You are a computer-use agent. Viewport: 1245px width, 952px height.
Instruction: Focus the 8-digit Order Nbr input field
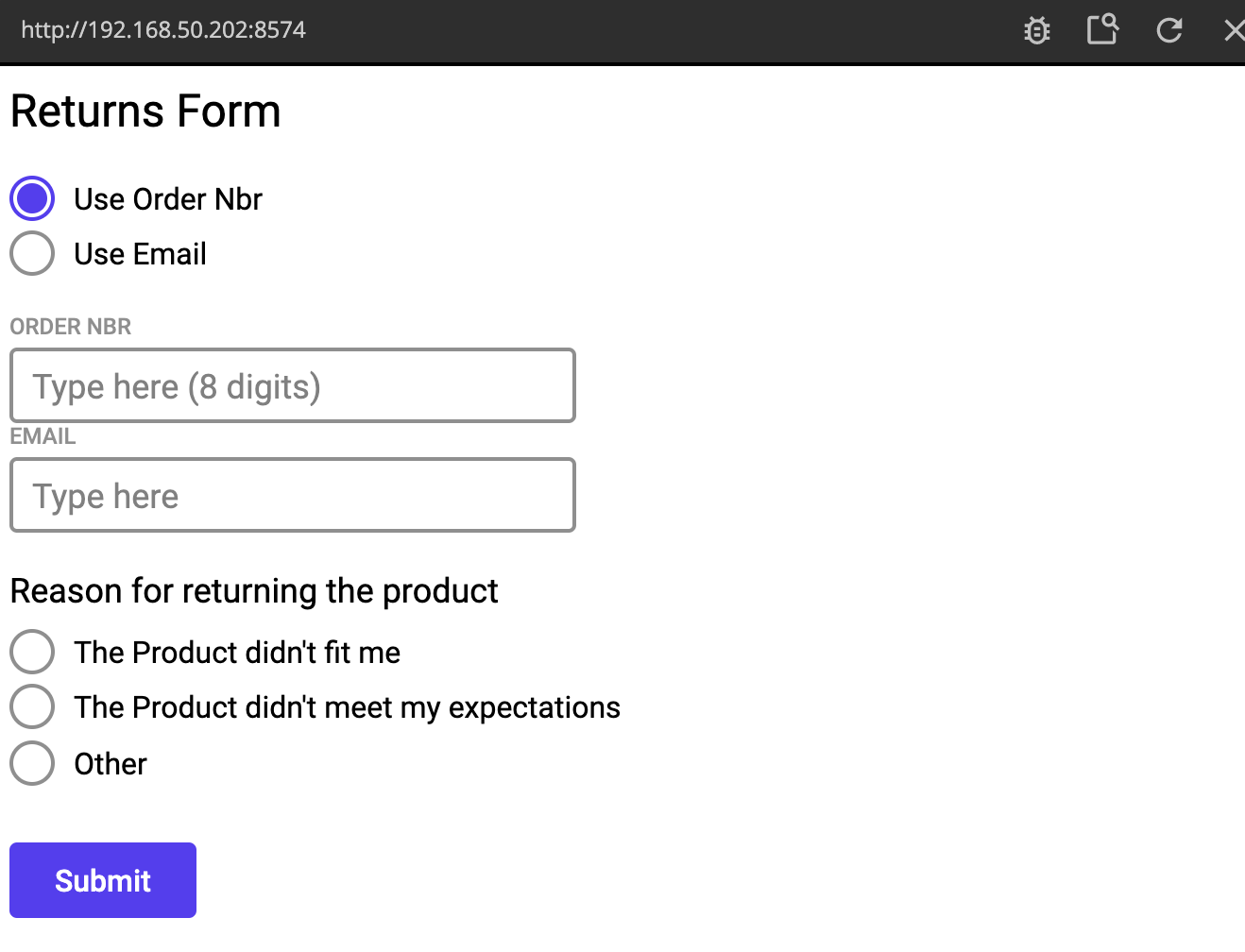292,385
